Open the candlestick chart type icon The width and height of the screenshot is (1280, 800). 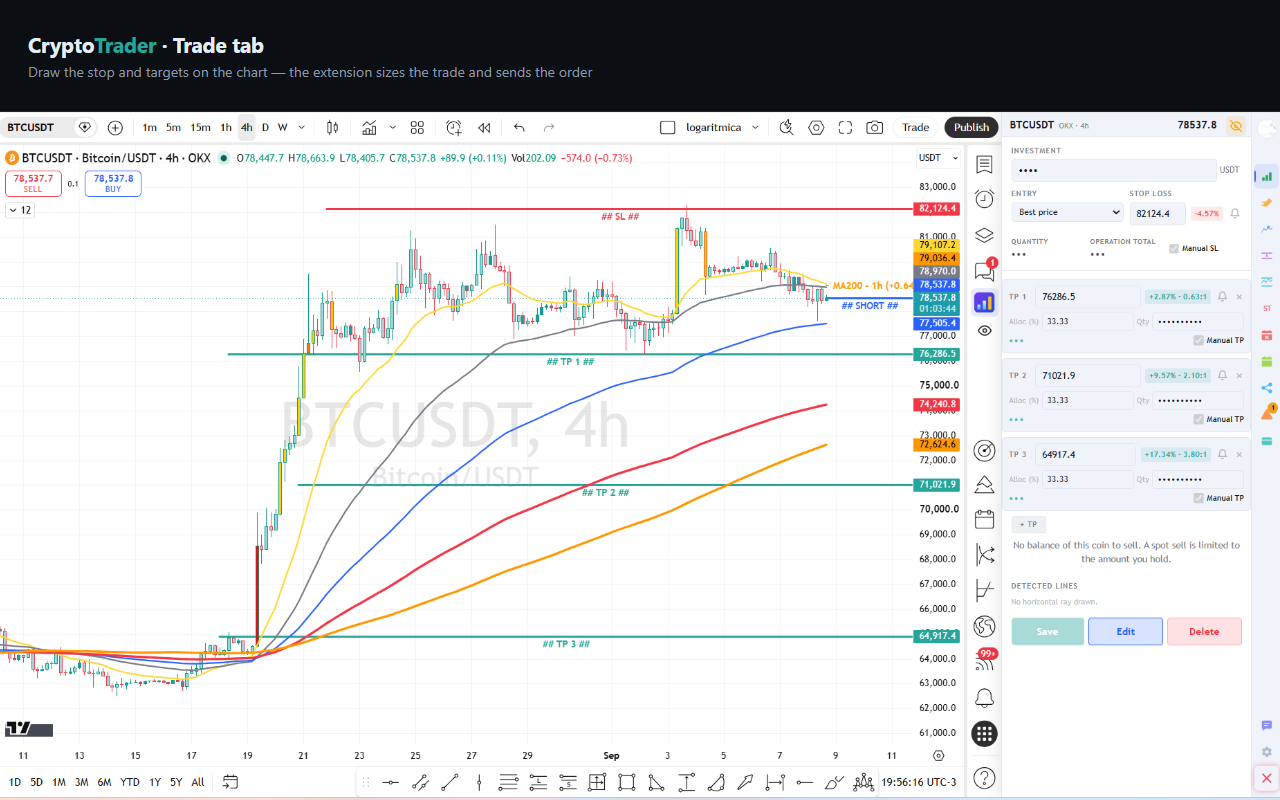[x=333, y=127]
